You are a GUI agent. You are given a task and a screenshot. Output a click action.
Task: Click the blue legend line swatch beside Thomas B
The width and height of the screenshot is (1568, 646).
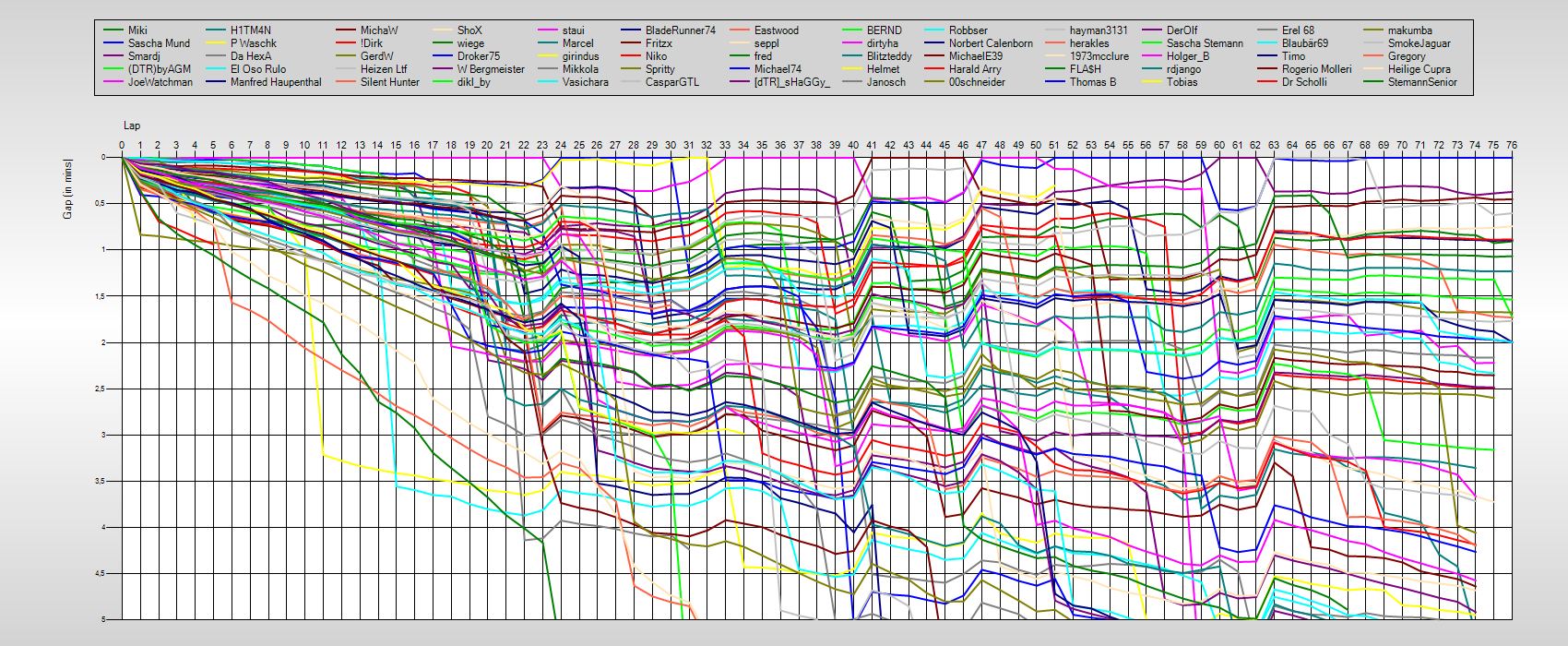1055,82
